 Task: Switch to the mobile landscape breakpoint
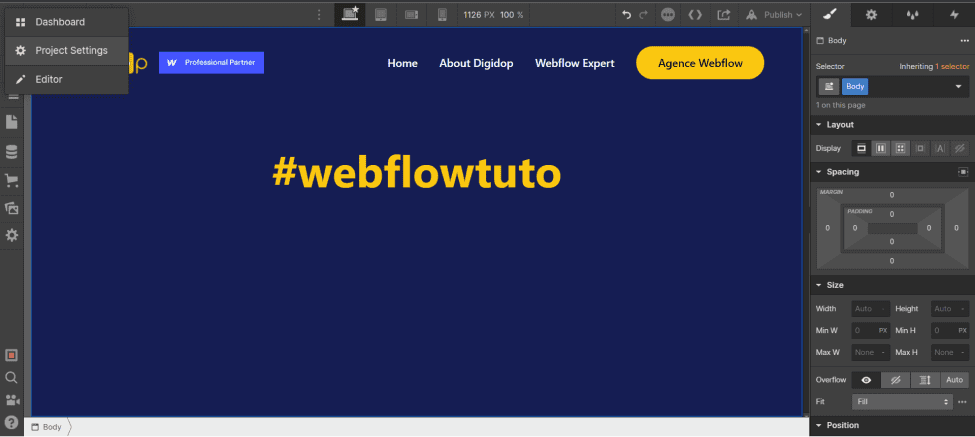(x=411, y=14)
